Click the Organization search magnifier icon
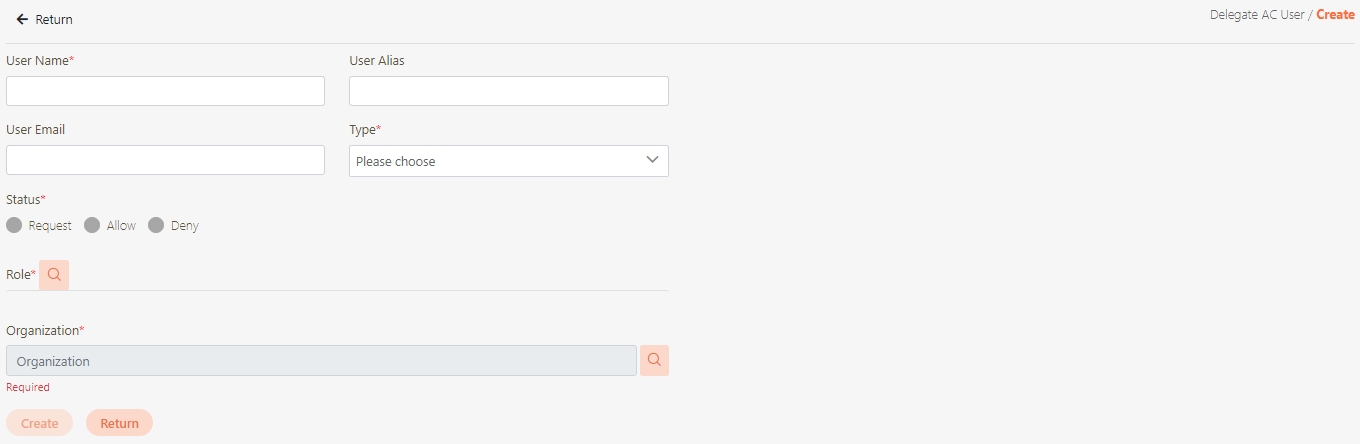Viewport: 1360px width, 444px height. tap(654, 360)
